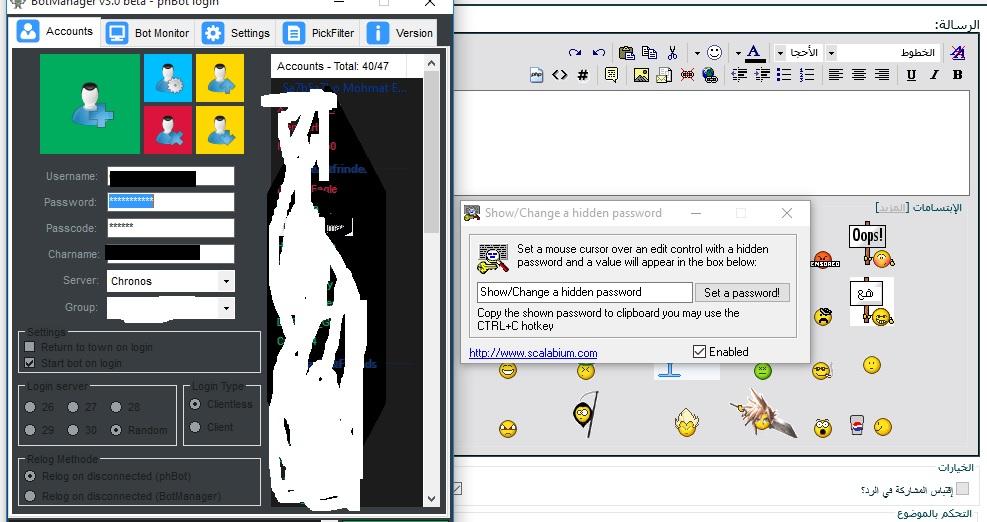Uncheck Start bot on login
This screenshot has width=987, height=522.
pos(30,363)
